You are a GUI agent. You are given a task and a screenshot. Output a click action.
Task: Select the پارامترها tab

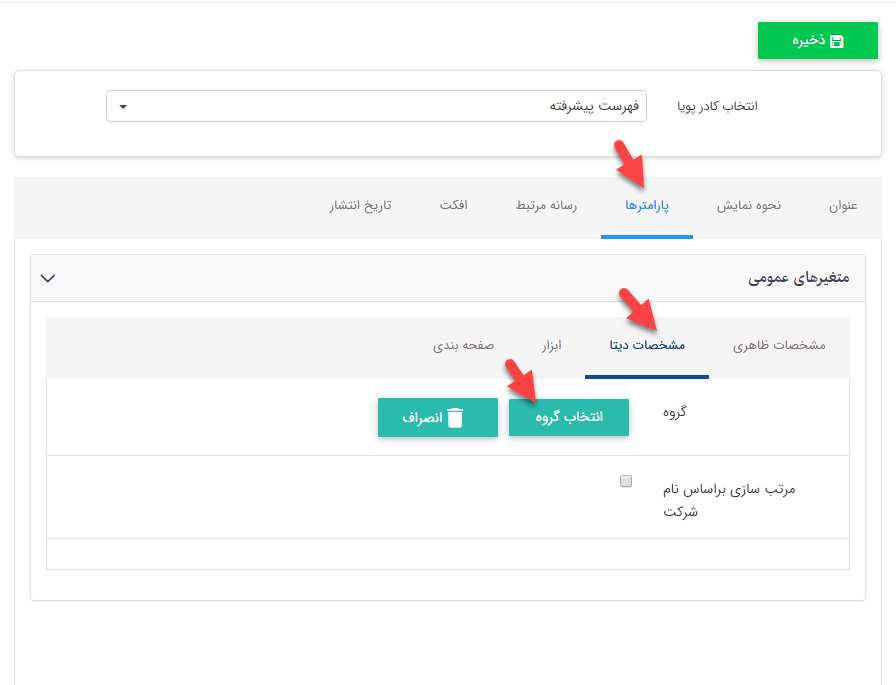click(646, 206)
